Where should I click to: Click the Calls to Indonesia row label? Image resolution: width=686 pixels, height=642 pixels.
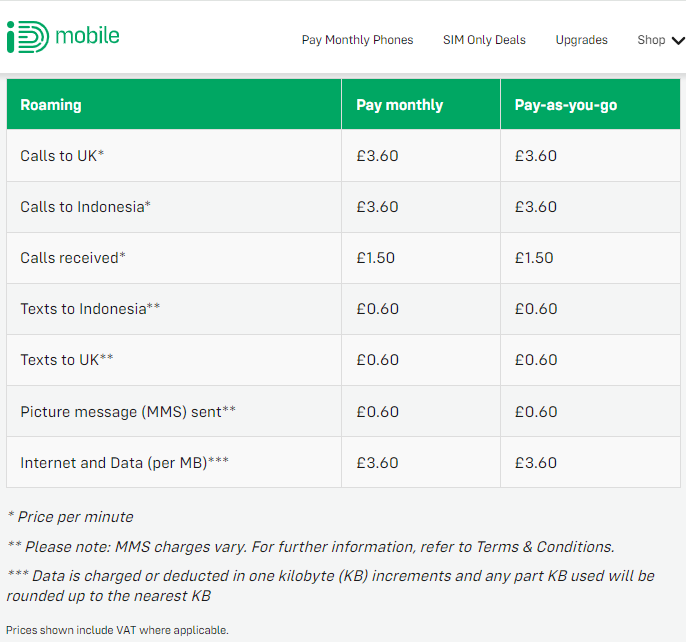85,207
